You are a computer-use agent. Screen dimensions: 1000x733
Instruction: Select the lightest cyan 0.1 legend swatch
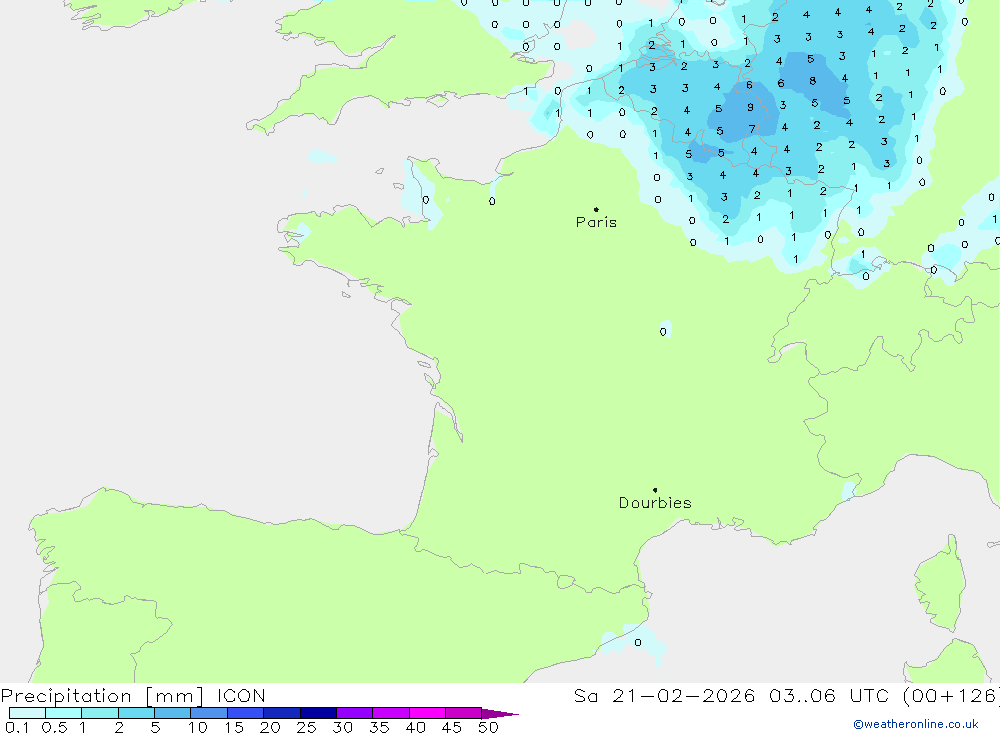[27, 713]
